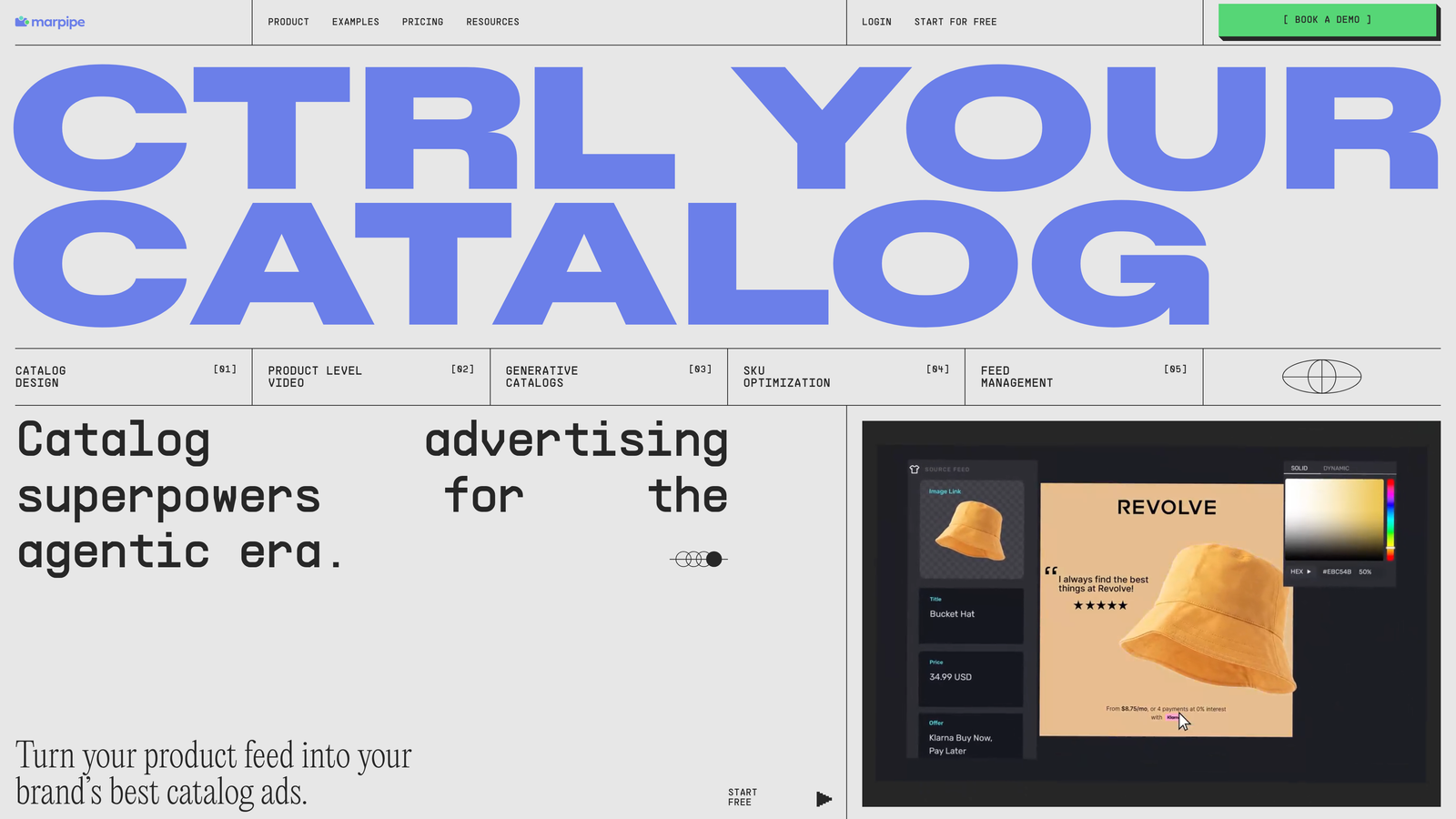This screenshot has width=1456, height=819.
Task: Click the shirt icon beside Source Feed
Action: (x=915, y=470)
